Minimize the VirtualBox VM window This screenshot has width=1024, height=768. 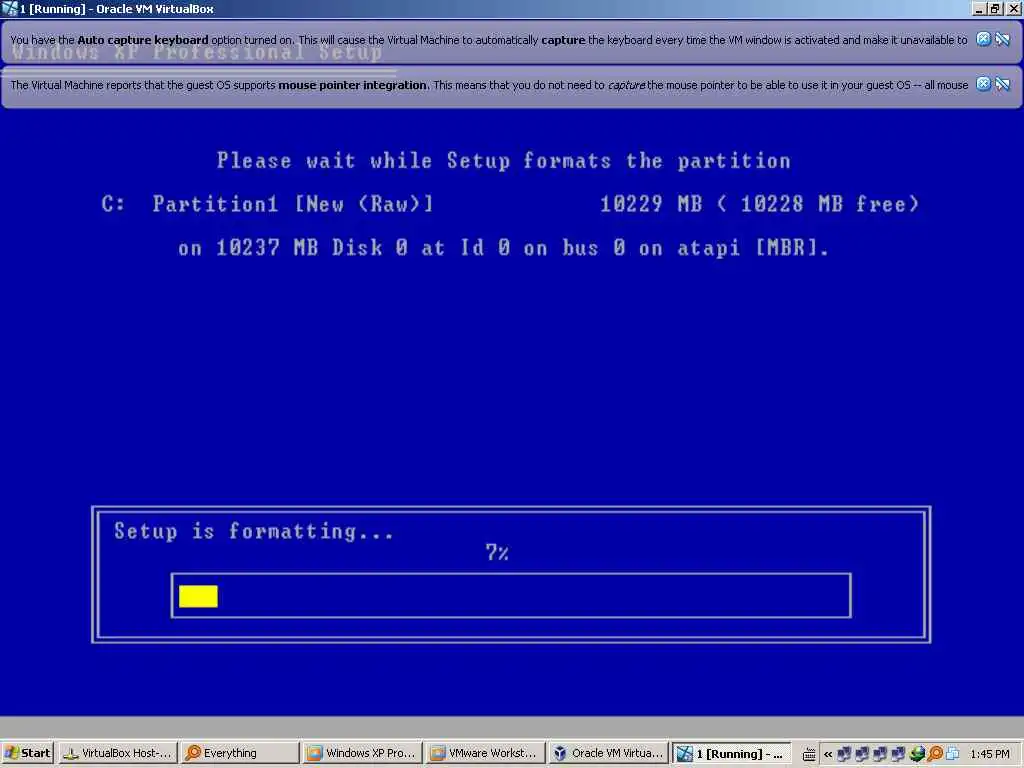click(979, 8)
